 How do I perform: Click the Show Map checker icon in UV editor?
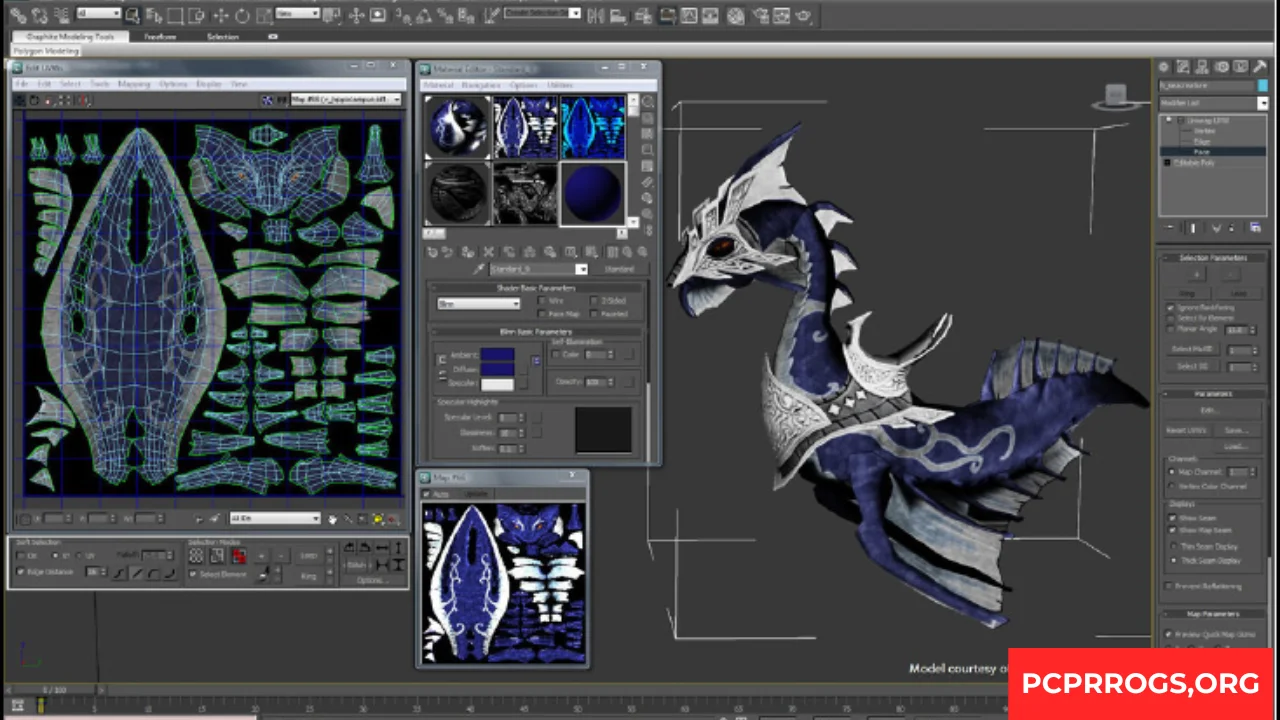pos(268,100)
